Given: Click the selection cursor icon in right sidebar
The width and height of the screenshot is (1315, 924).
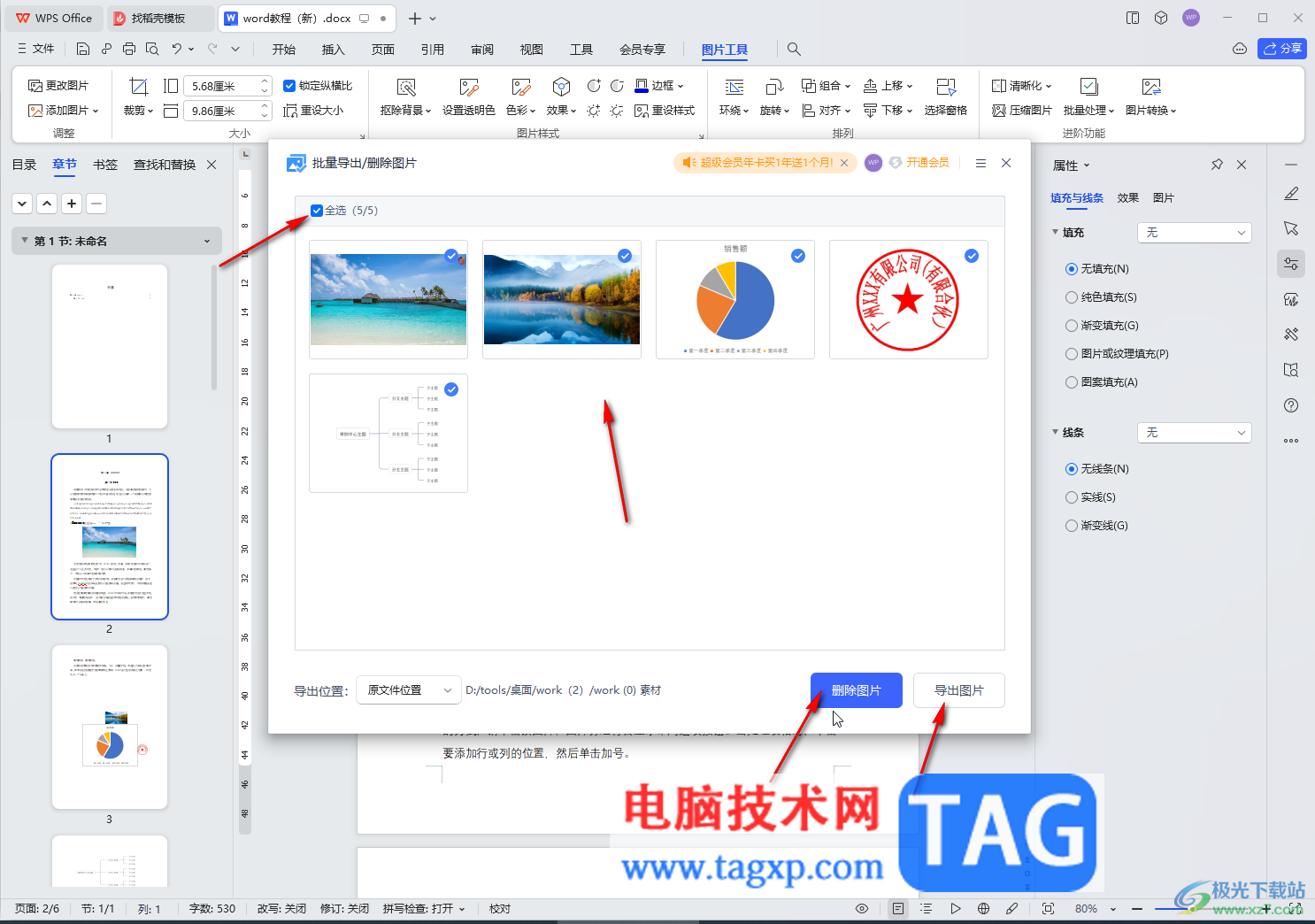Looking at the screenshot, I should (x=1291, y=228).
